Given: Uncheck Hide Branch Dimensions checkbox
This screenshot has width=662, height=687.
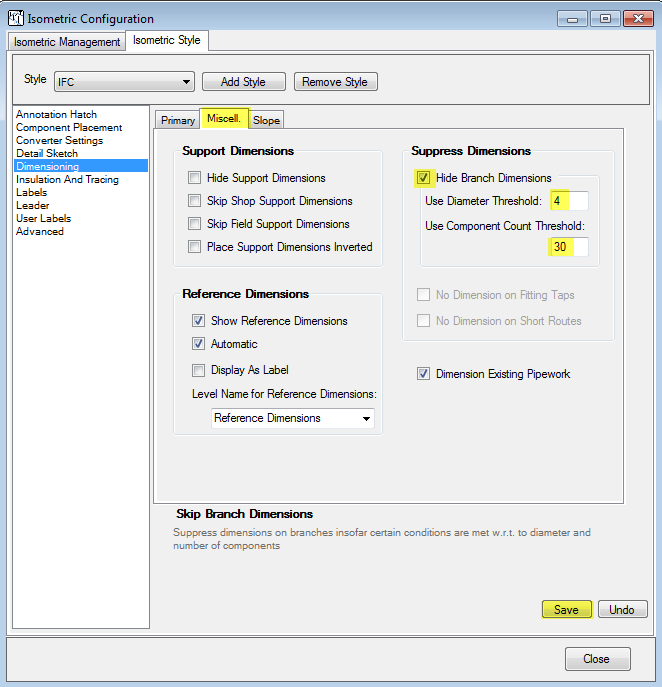Looking at the screenshot, I should pyautogui.click(x=423, y=178).
